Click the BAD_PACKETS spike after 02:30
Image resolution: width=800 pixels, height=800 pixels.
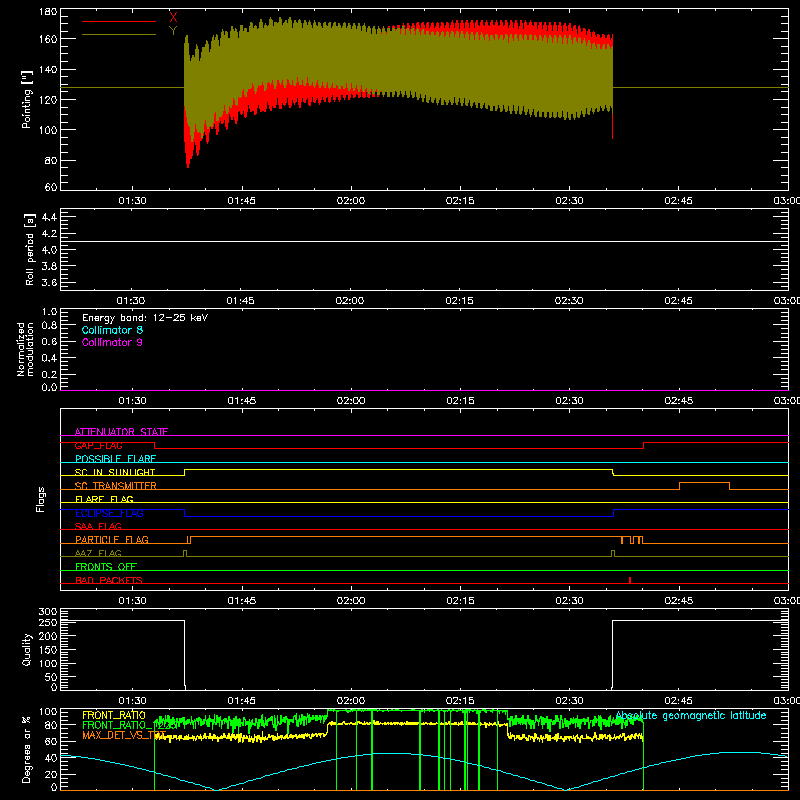pyautogui.click(x=630, y=580)
